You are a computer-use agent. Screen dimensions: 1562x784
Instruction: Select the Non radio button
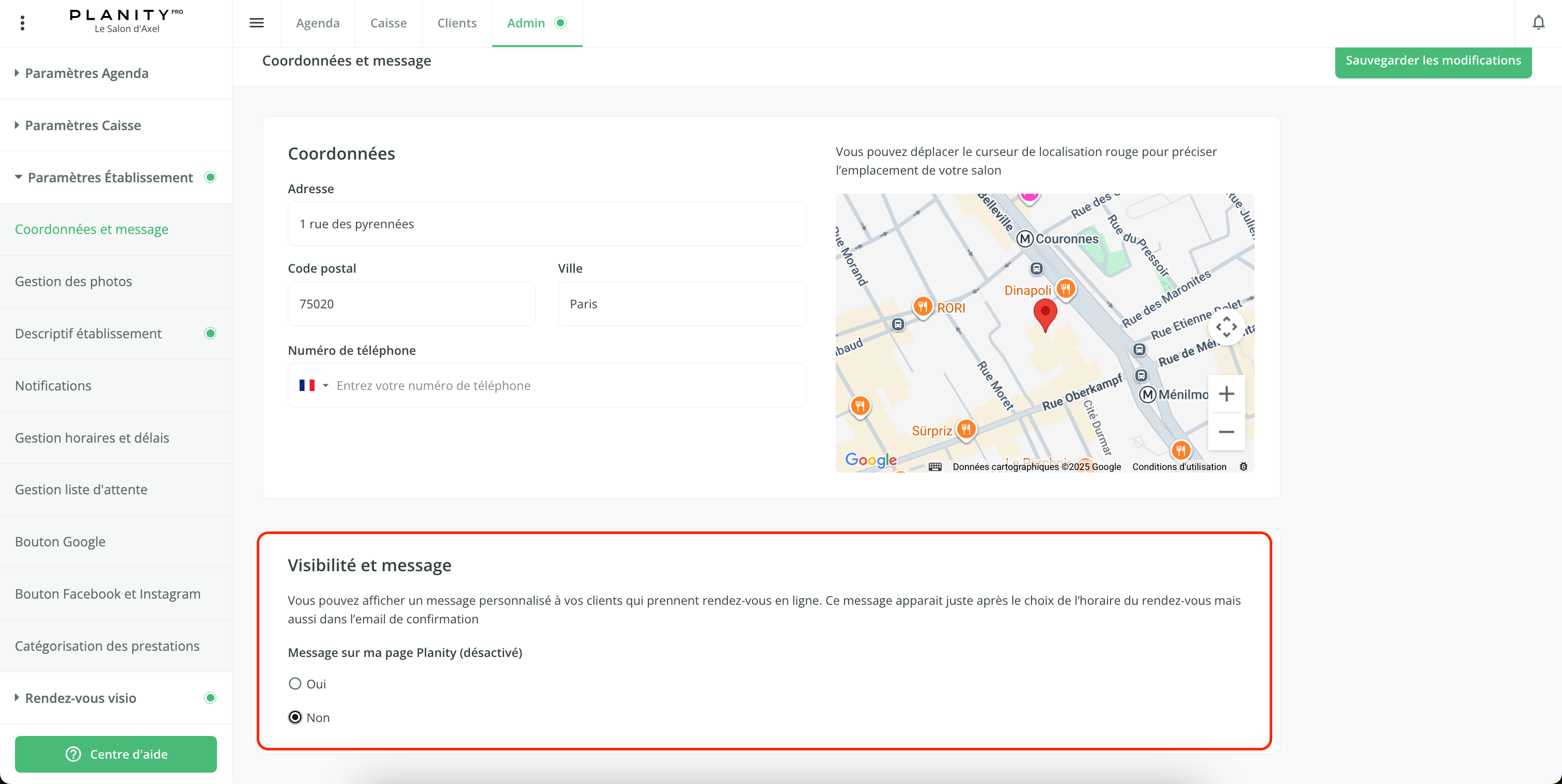coord(295,717)
